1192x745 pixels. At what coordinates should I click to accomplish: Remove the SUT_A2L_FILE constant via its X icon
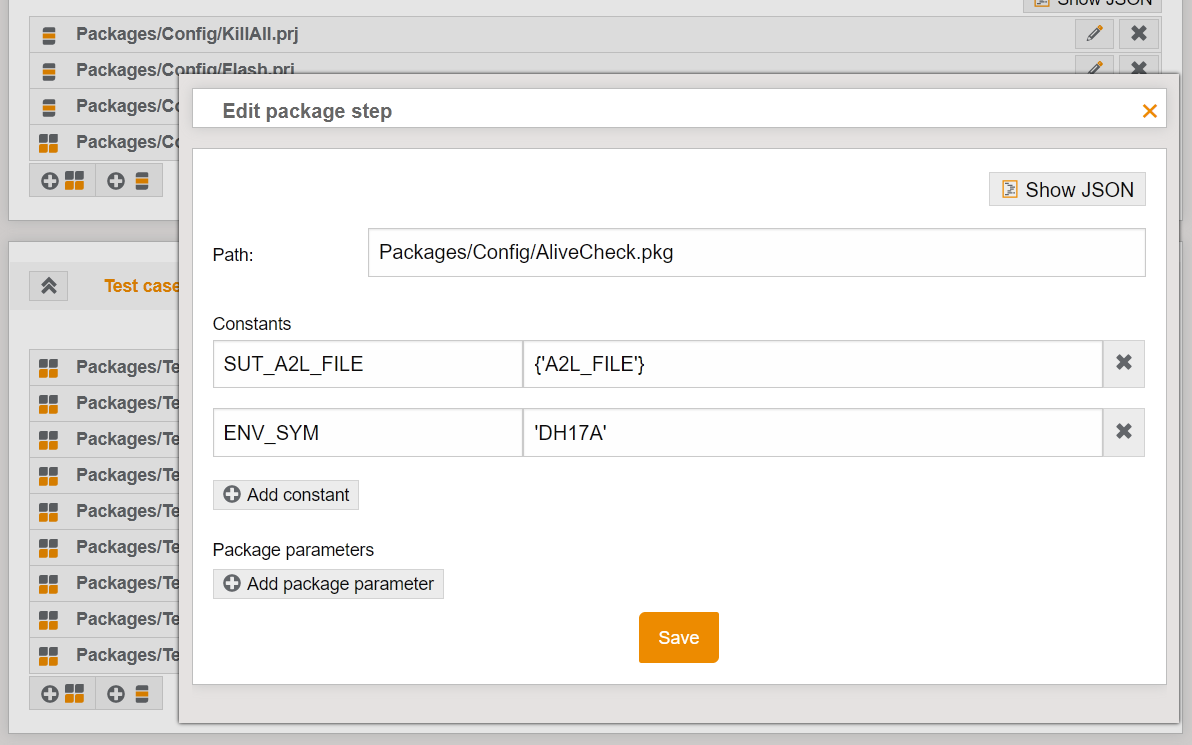pos(1123,364)
